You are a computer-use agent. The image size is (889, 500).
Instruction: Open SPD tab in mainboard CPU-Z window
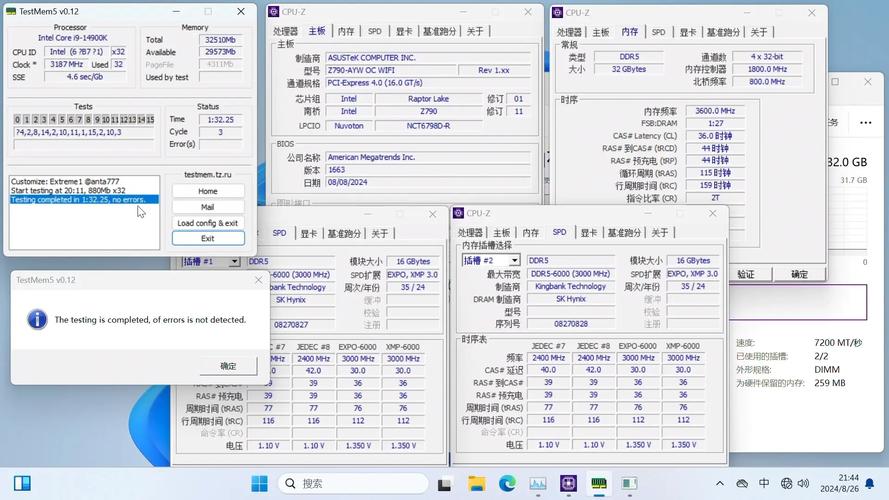[x=375, y=31]
